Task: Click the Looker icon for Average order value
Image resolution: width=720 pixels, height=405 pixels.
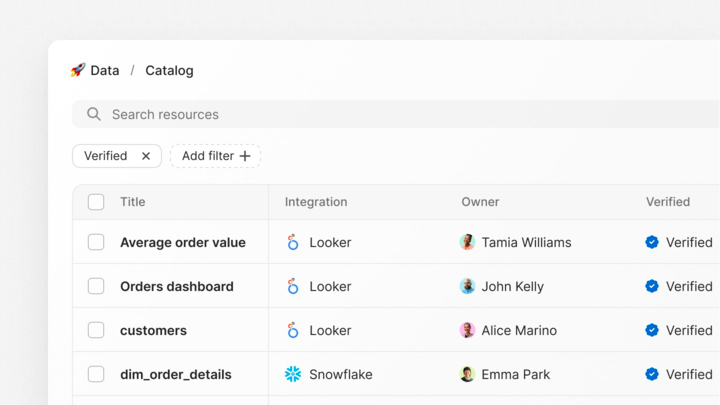Action: click(x=293, y=242)
